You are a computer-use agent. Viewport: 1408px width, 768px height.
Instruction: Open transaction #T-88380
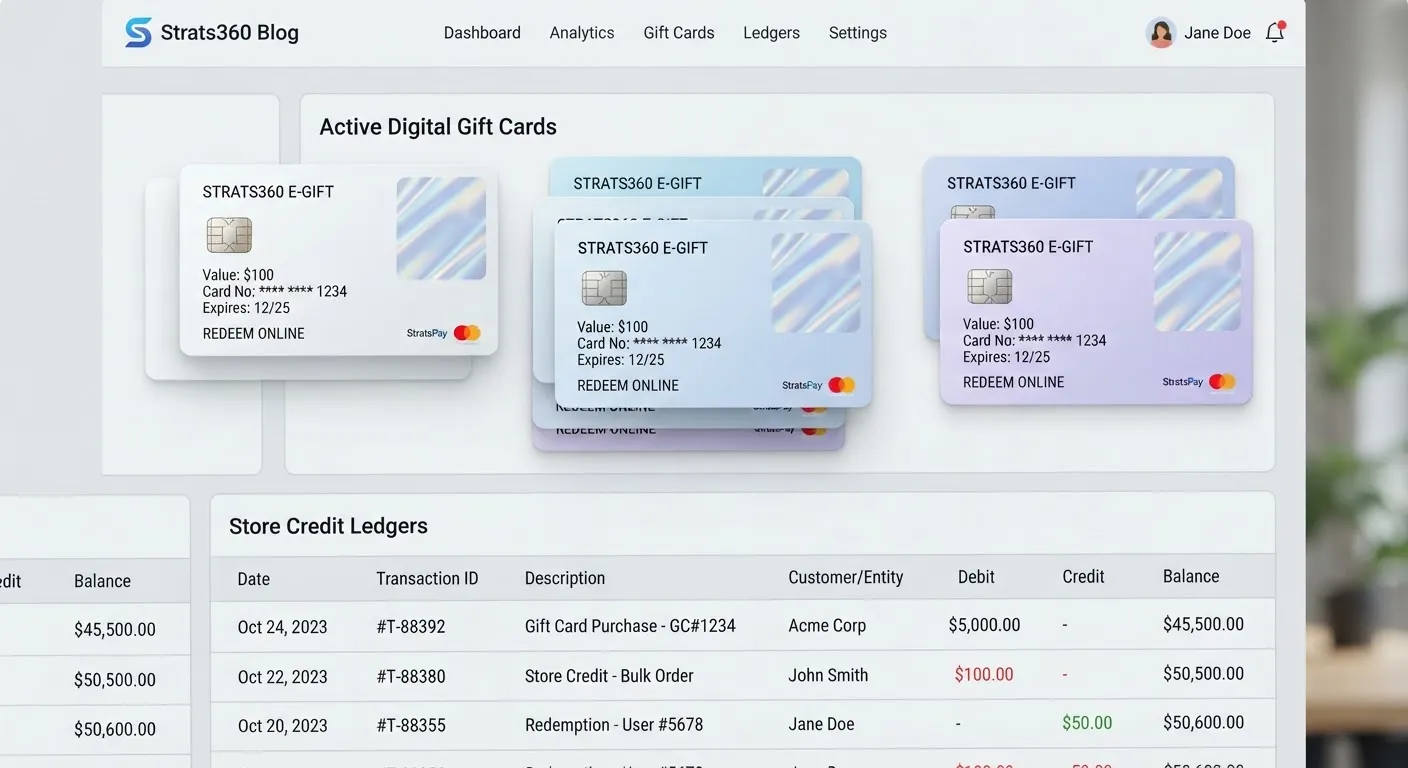click(411, 676)
